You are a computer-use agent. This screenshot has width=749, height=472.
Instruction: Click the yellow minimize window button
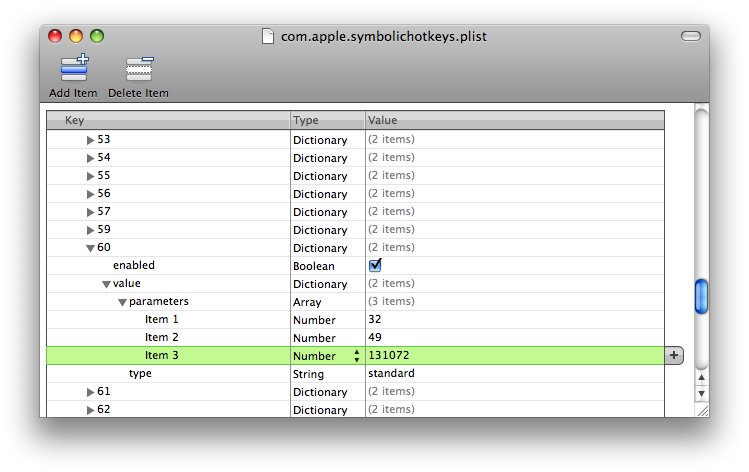point(76,36)
